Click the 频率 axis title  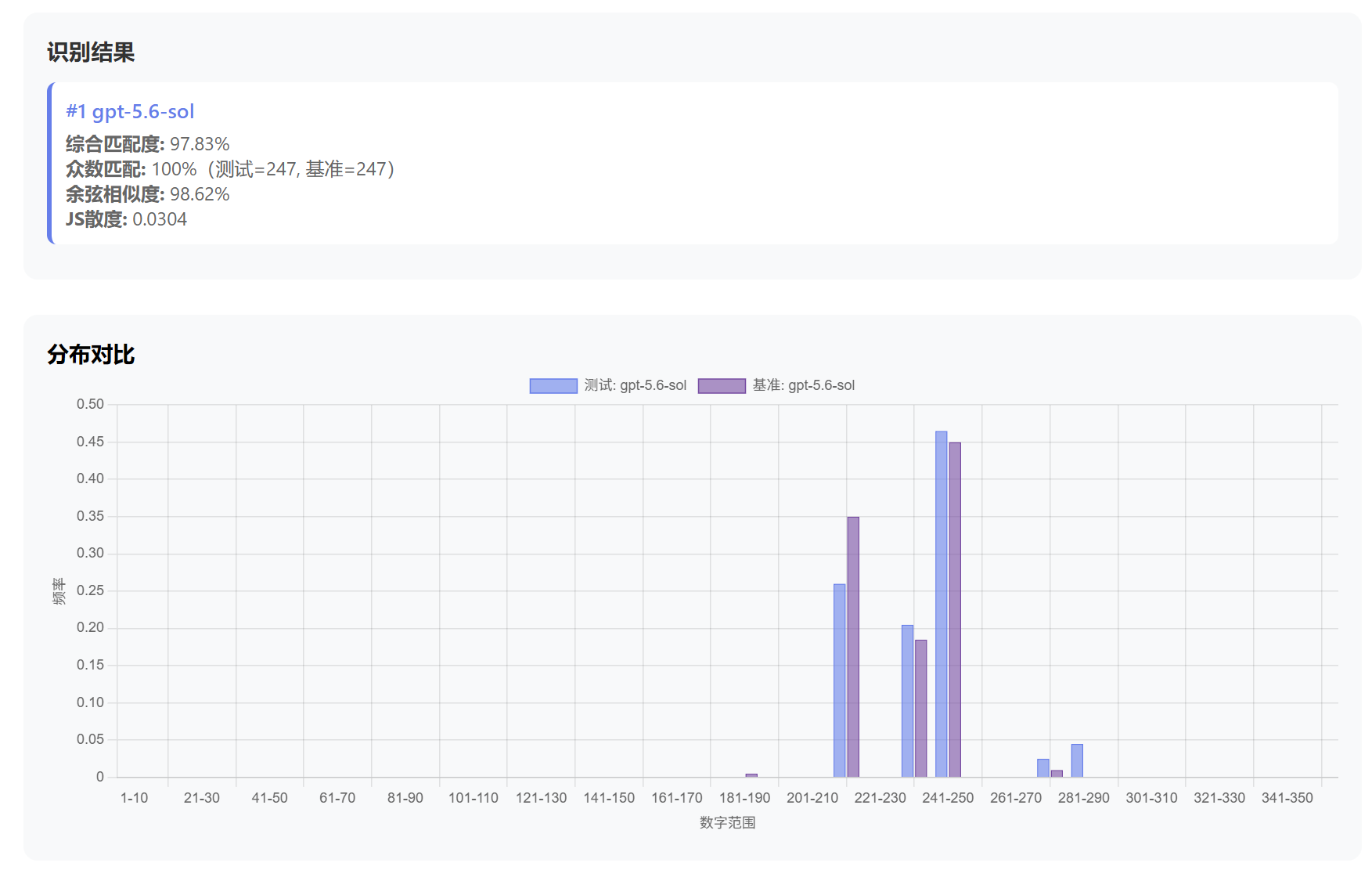(x=59, y=591)
